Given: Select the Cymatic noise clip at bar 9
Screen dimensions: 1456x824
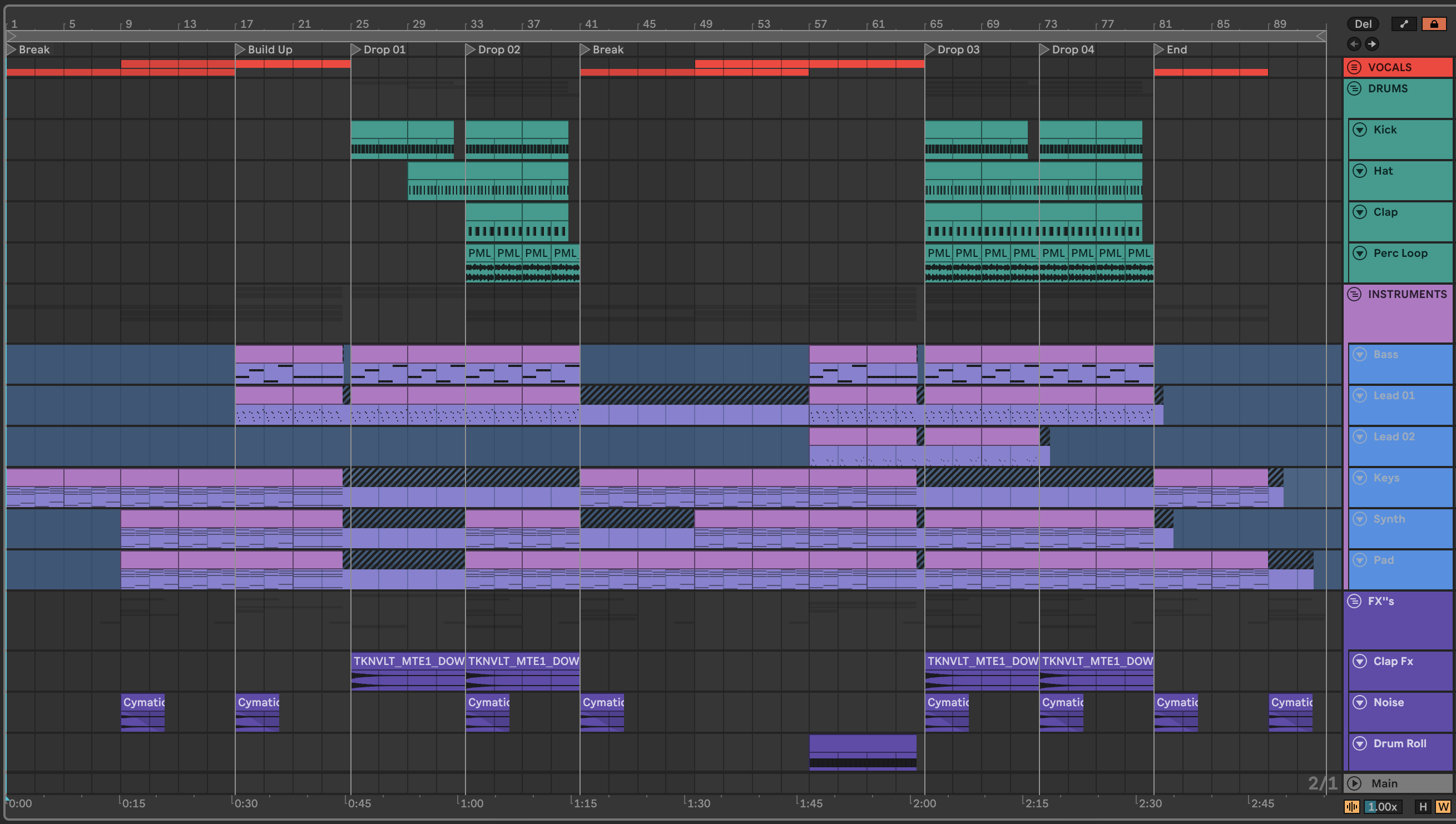Looking at the screenshot, I should [143, 713].
